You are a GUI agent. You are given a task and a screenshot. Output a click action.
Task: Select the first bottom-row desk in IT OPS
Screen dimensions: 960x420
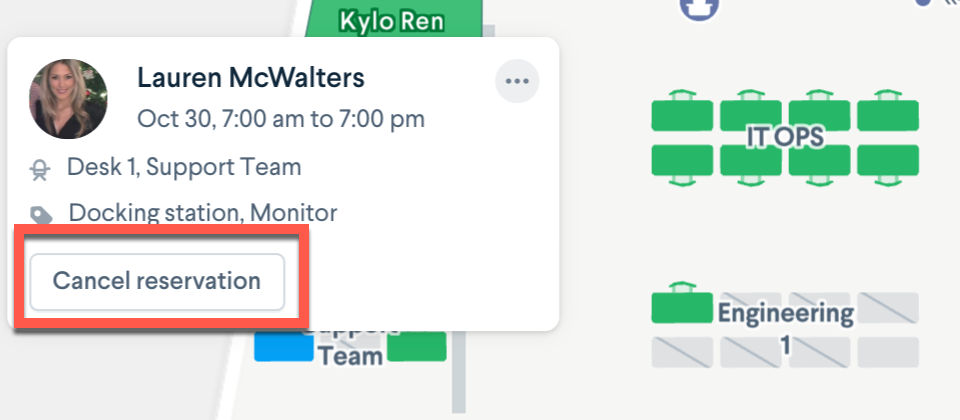coord(681,164)
